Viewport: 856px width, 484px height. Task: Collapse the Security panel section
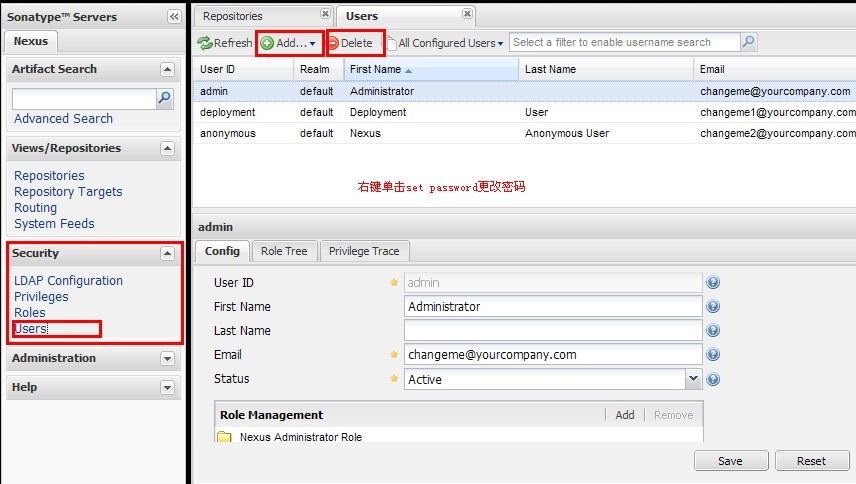tap(167, 254)
